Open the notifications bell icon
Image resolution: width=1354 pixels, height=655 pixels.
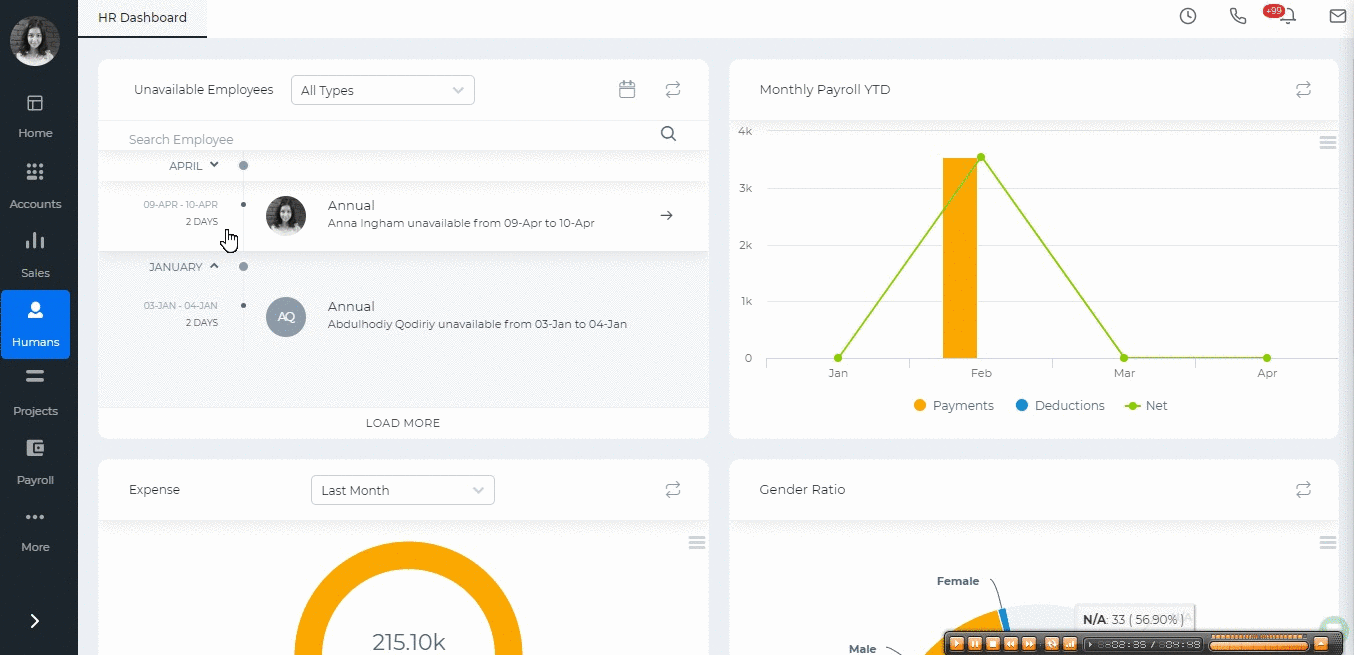(1288, 16)
